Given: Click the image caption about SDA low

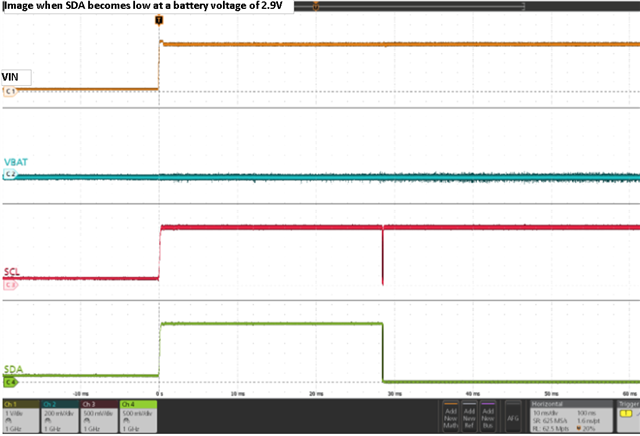Looking at the screenshot, I should pos(143,6).
